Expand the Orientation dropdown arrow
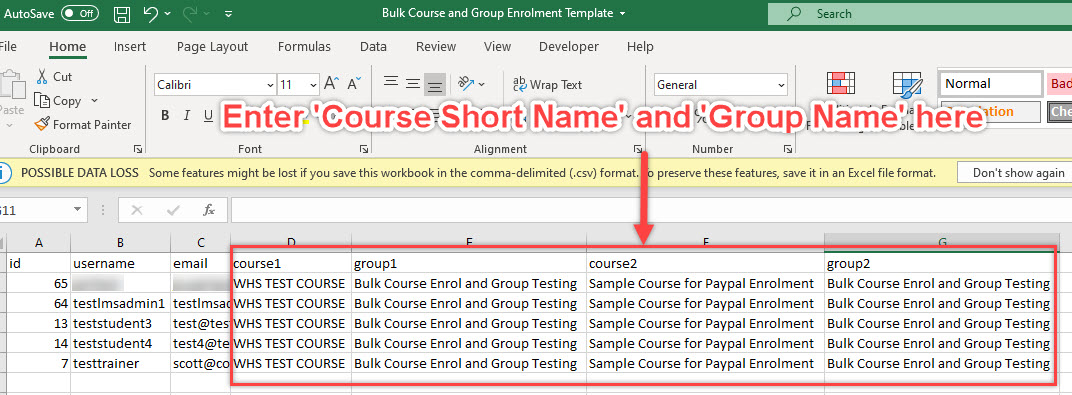 482,84
